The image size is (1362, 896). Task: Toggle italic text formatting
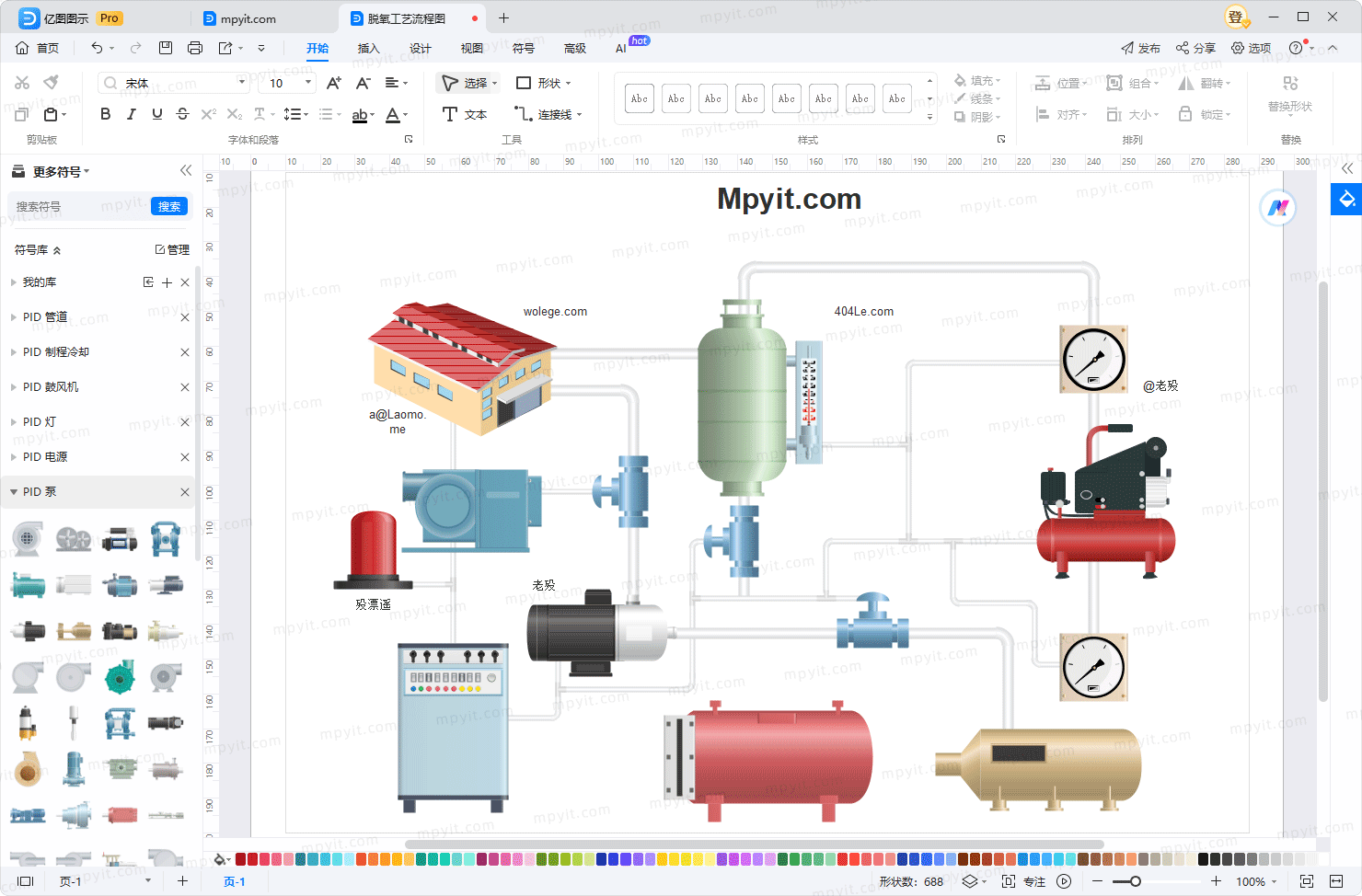(x=131, y=114)
